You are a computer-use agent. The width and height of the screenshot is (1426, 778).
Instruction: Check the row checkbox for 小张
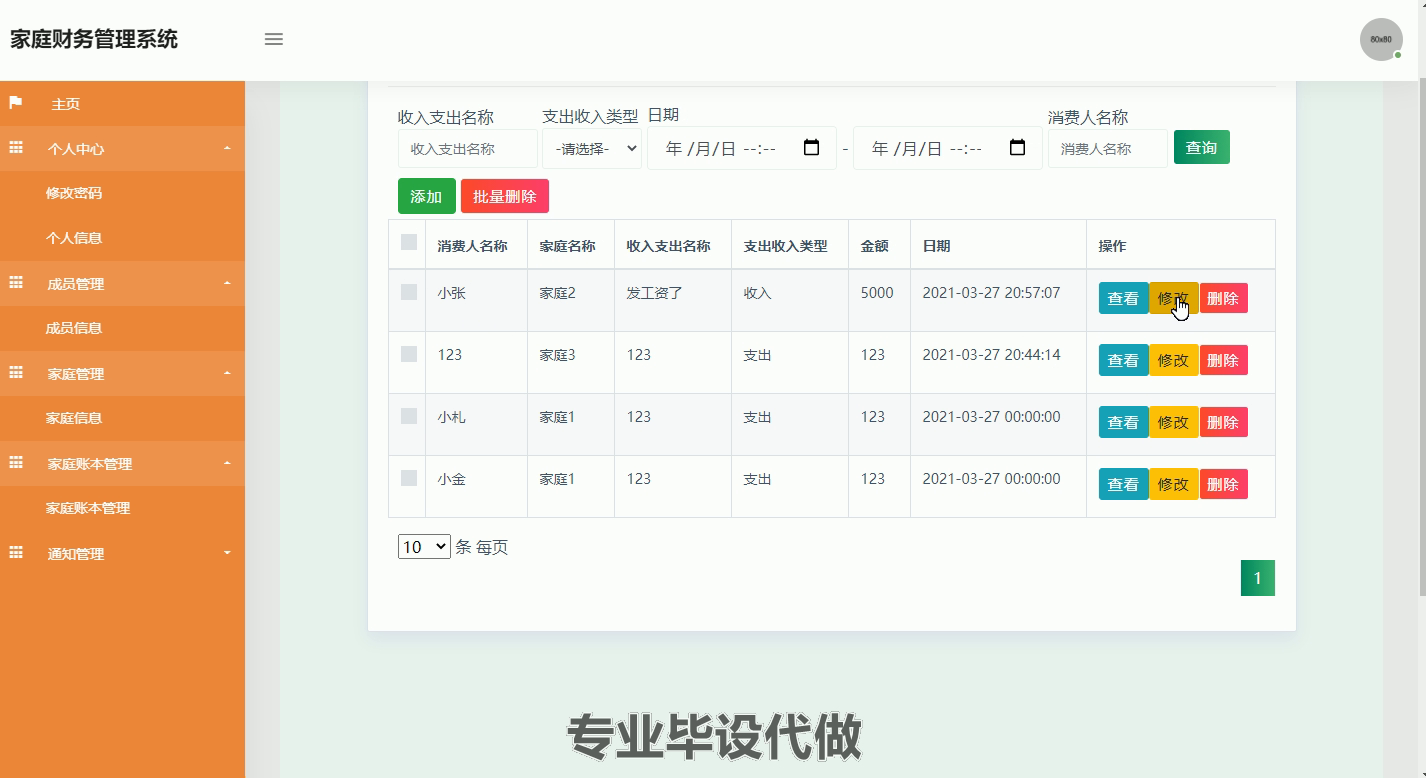409,292
